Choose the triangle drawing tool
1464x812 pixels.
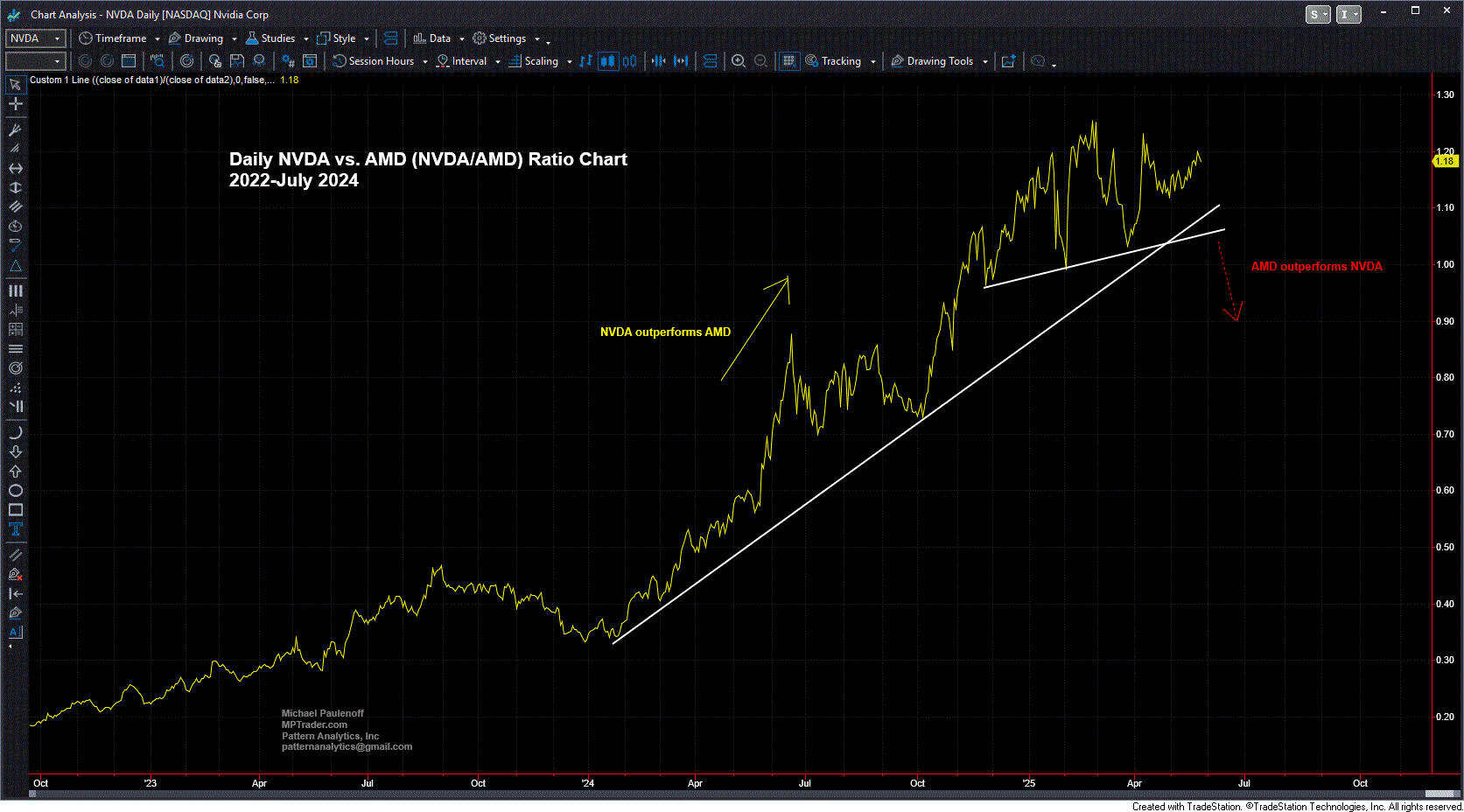pyautogui.click(x=15, y=266)
